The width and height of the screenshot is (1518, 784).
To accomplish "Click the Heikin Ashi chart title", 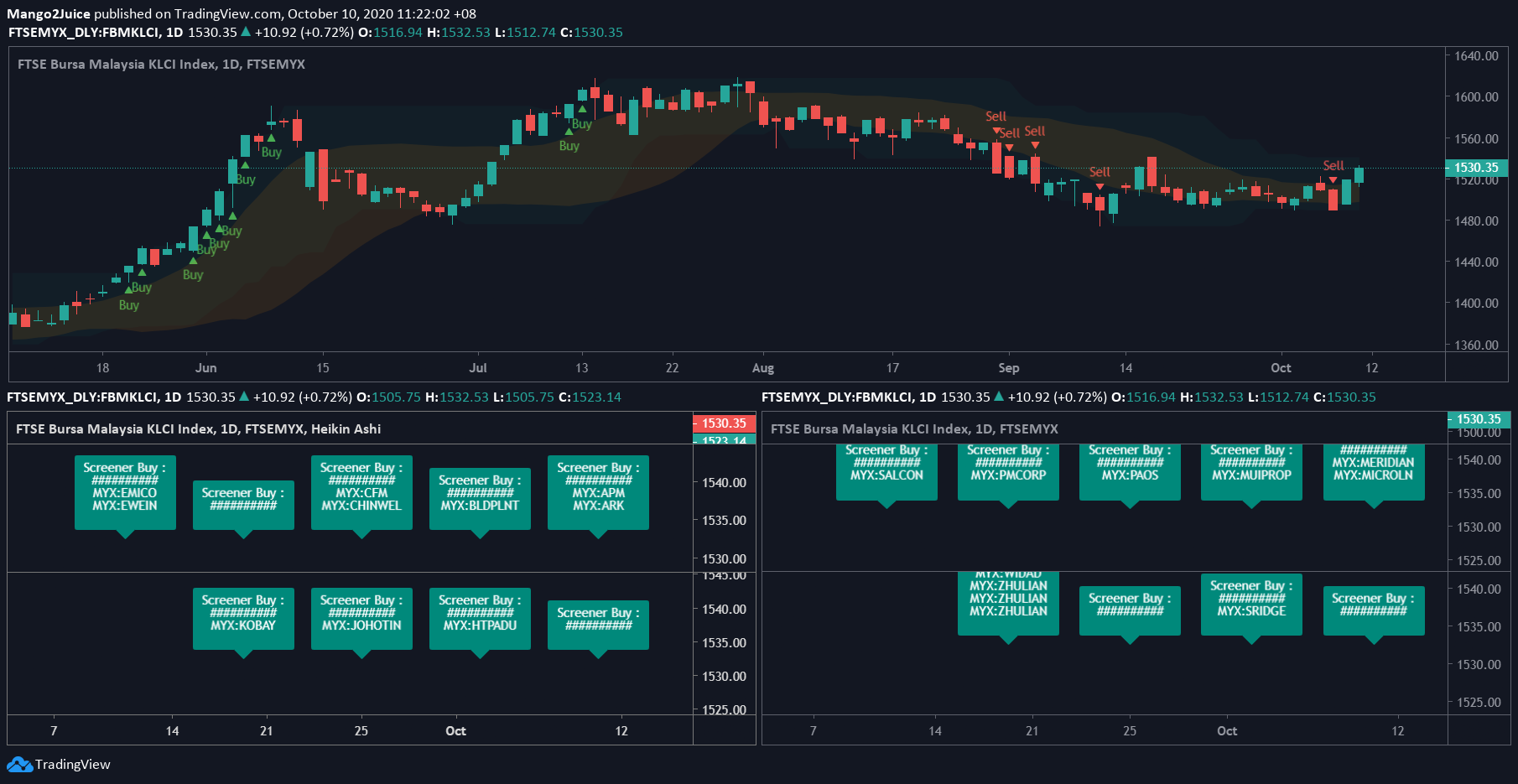I will (198, 428).
